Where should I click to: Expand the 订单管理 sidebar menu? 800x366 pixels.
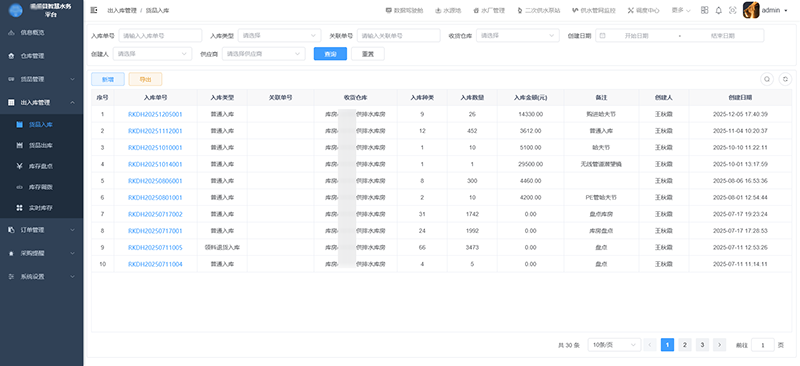[x=41, y=230]
